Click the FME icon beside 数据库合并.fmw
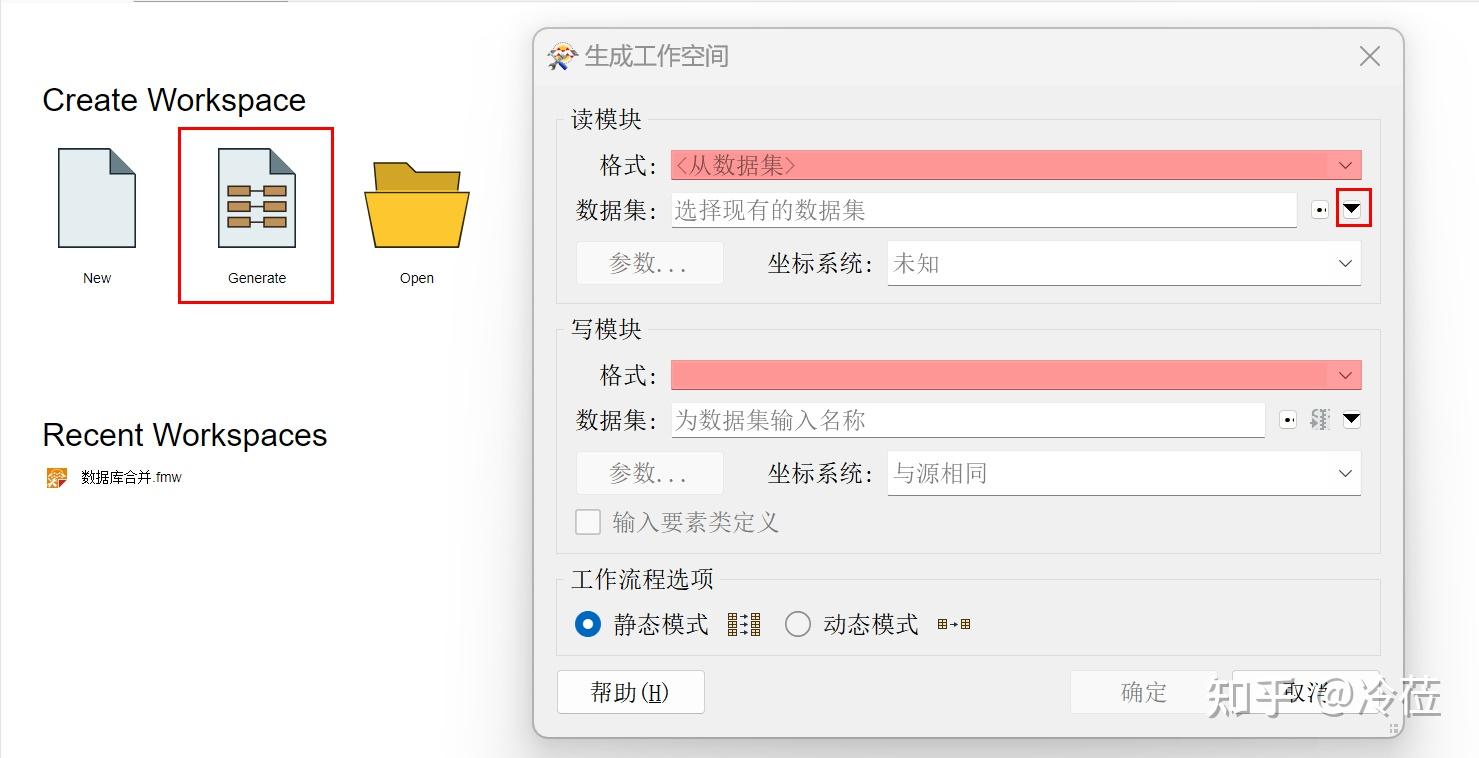Viewport: 1479px width, 758px height. [x=56, y=477]
